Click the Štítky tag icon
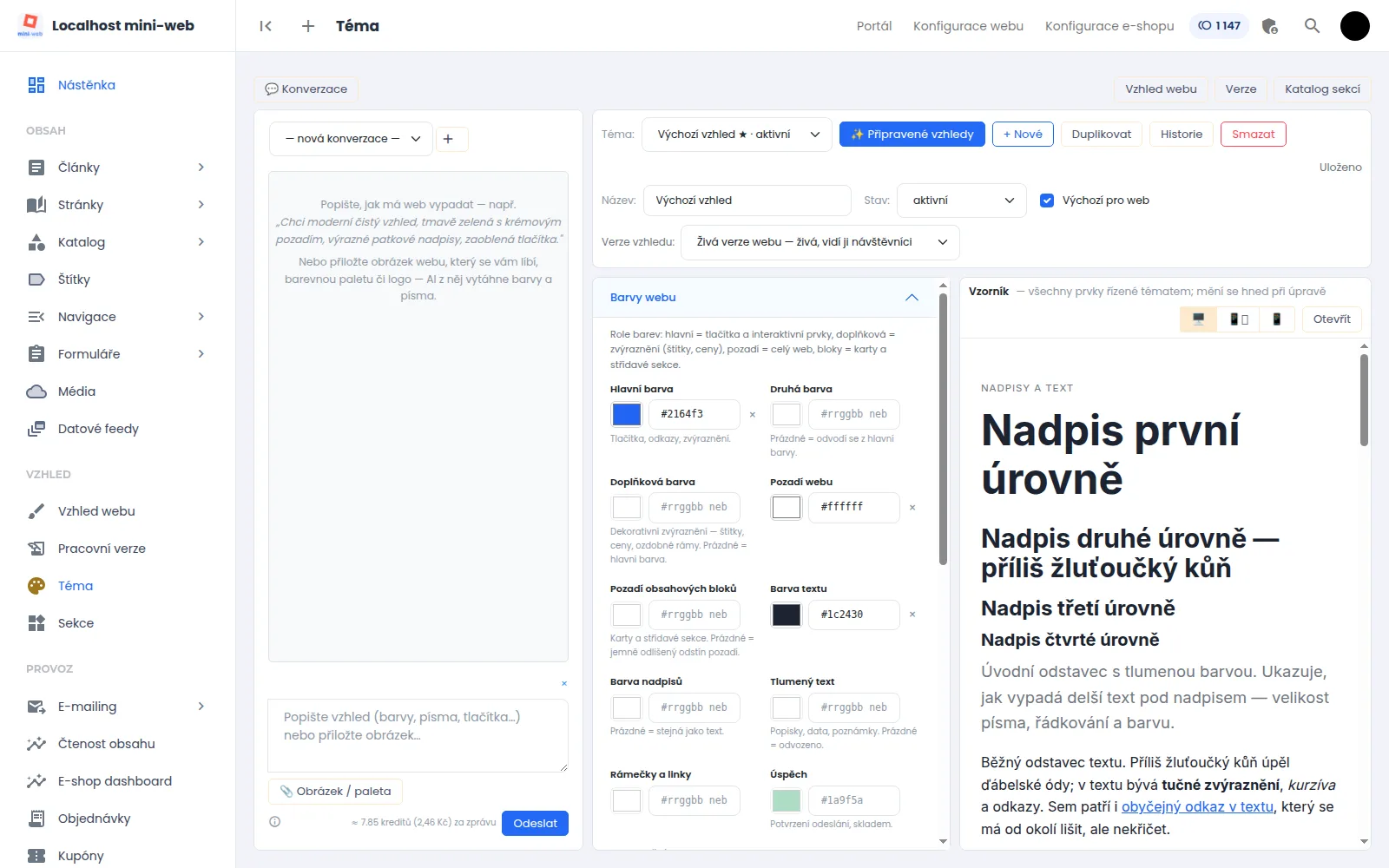The image size is (1389, 868). click(x=36, y=279)
